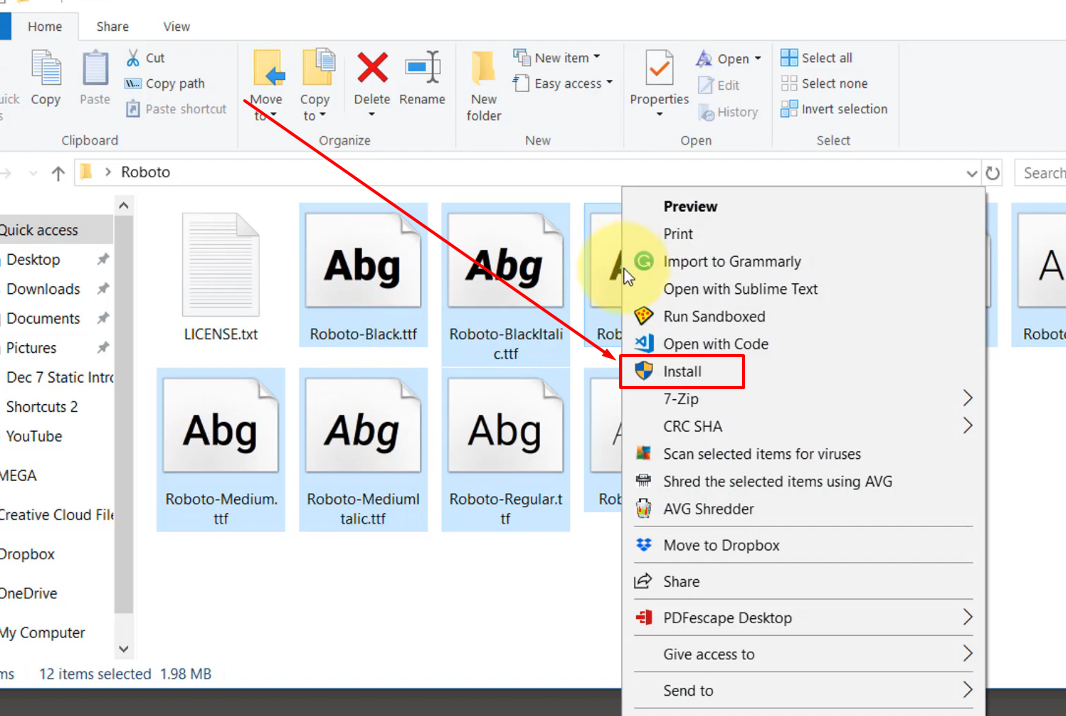The height and width of the screenshot is (716, 1066).
Task: Click the Share icon in context menu
Action: pos(643,581)
